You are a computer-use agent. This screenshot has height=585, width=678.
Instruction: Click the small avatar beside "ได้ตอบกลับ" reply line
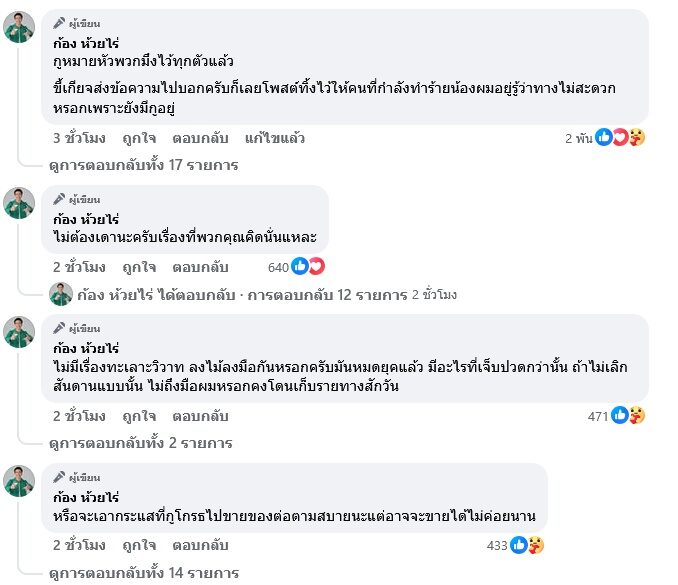(x=61, y=295)
